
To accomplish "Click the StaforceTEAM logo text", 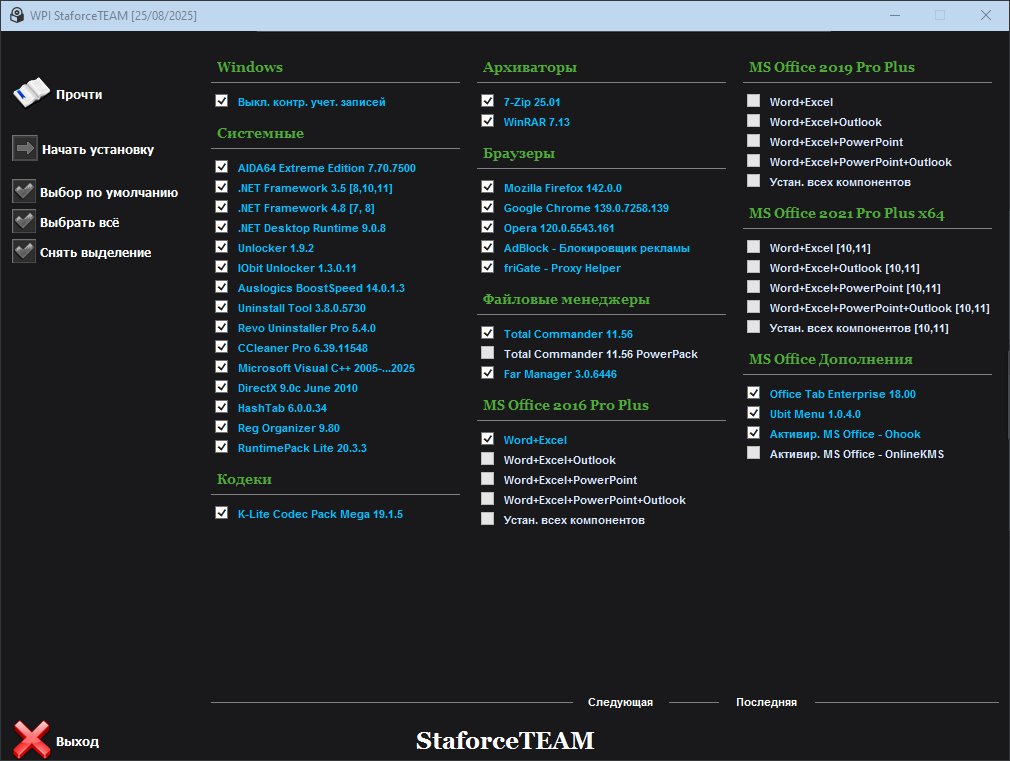I will tap(505, 740).
